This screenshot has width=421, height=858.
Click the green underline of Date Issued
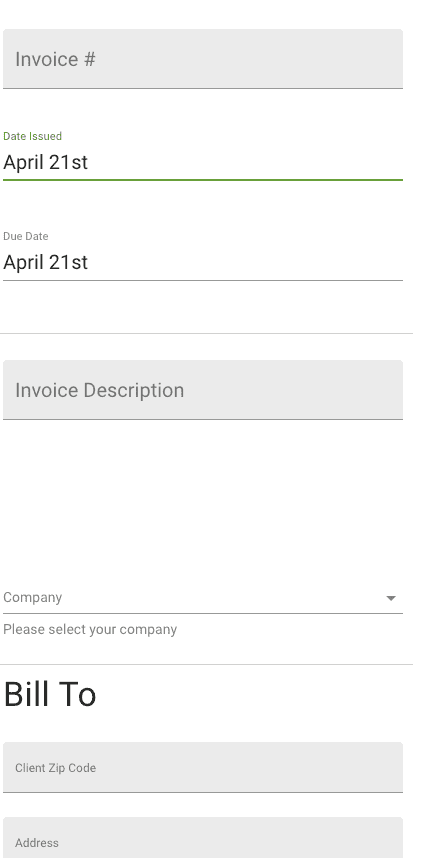[x=203, y=179]
